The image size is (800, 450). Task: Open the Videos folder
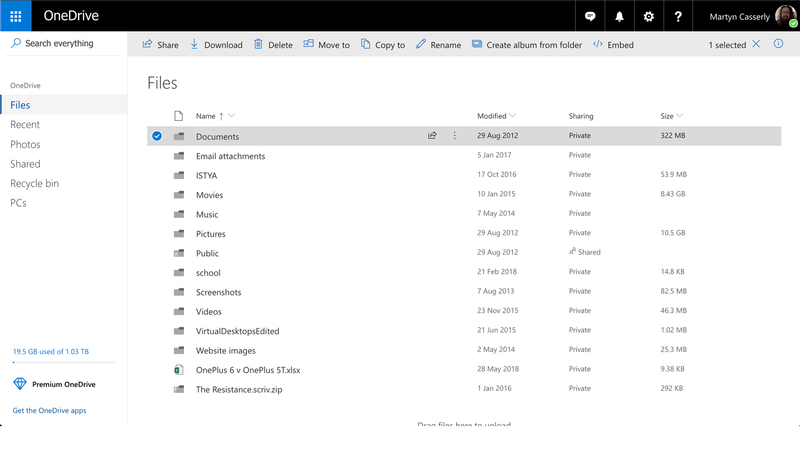(x=209, y=311)
